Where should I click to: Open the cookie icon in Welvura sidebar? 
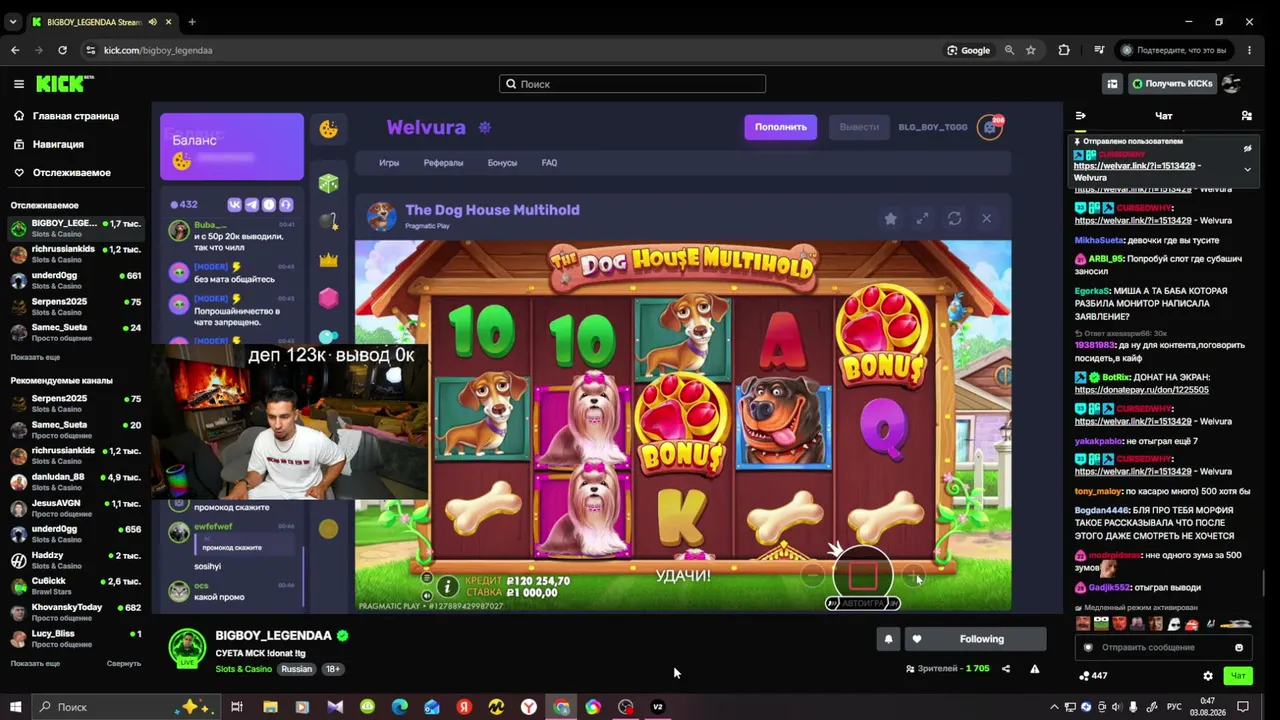pos(328,128)
